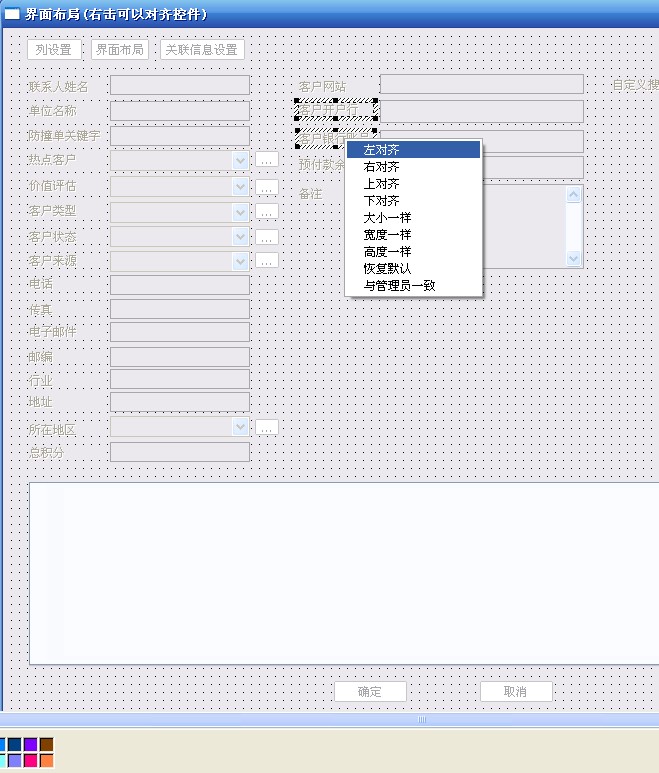This screenshot has width=659, height=773.
Task: Open the 列设置 tab button
Action: (54, 50)
